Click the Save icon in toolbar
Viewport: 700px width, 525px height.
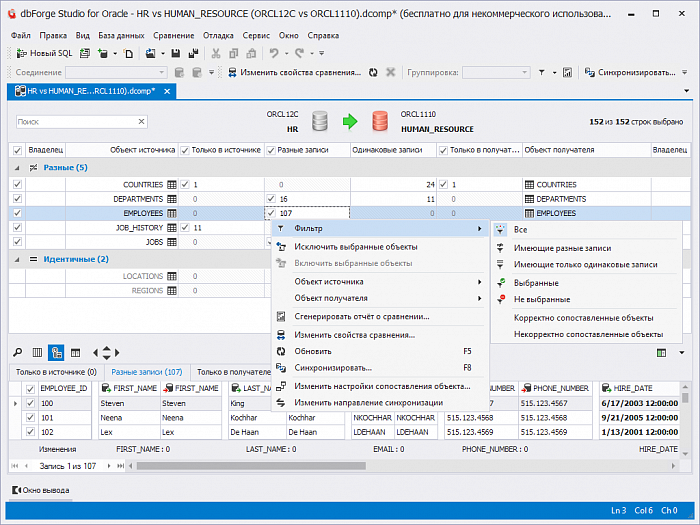(x=176, y=53)
